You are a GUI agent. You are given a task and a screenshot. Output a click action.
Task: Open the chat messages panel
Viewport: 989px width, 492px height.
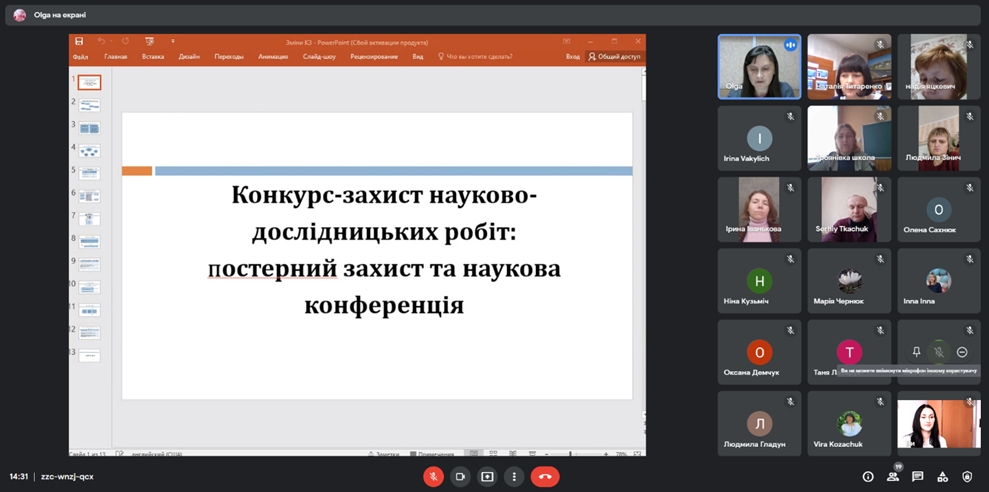pos(917,477)
